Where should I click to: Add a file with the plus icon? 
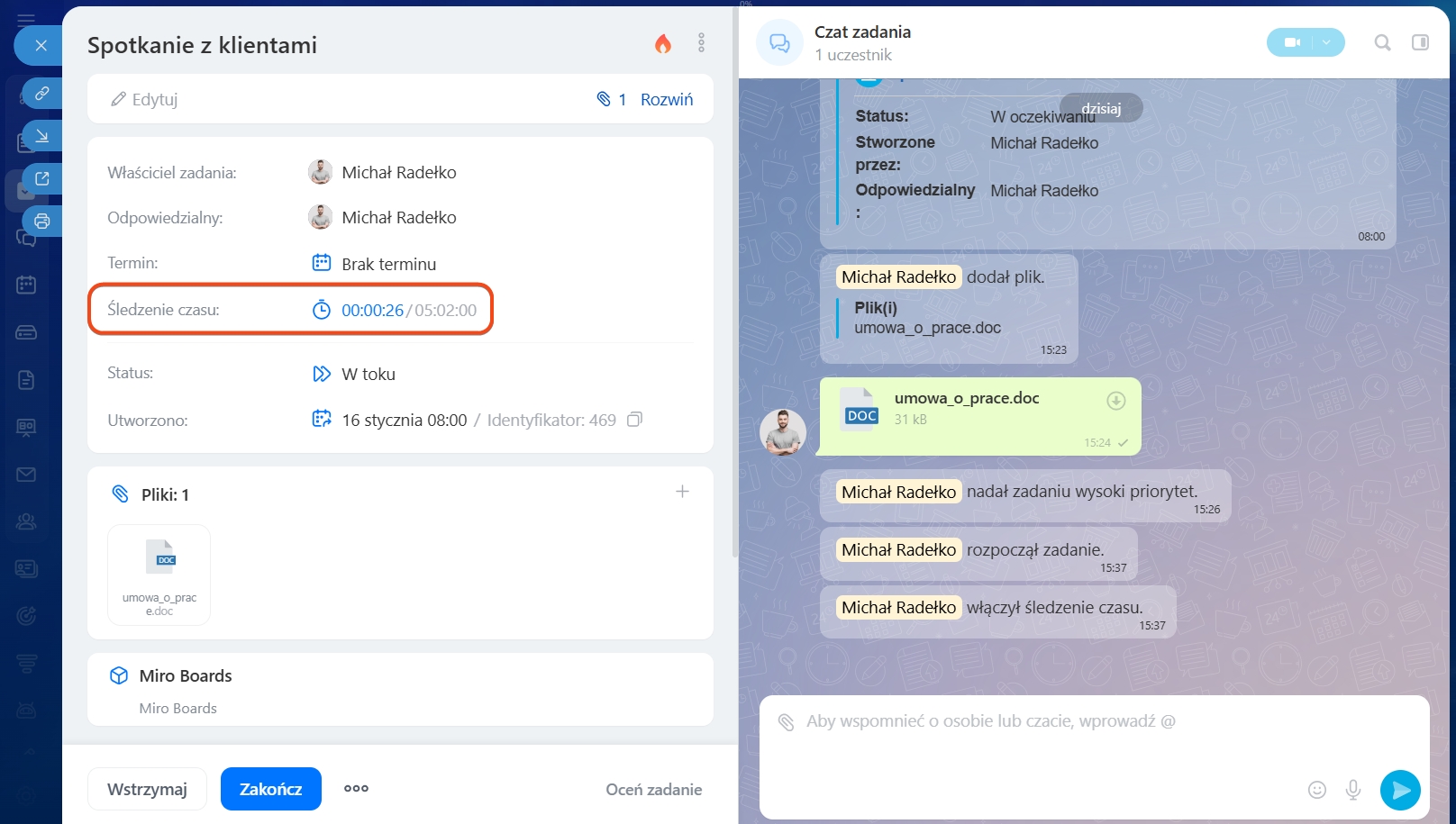[683, 492]
